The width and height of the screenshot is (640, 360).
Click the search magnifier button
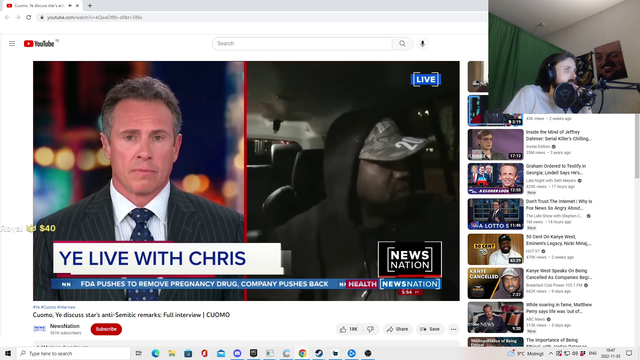(x=402, y=44)
